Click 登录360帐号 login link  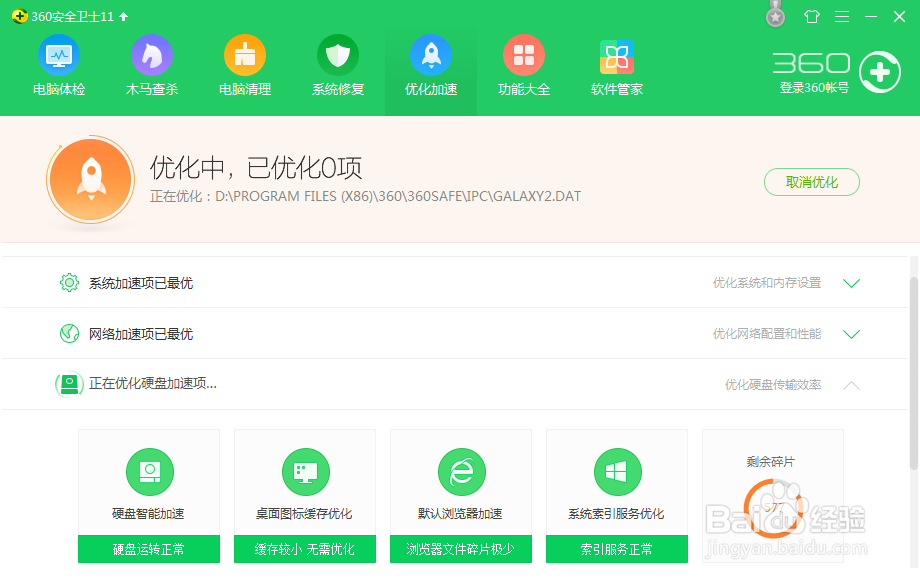(x=814, y=88)
